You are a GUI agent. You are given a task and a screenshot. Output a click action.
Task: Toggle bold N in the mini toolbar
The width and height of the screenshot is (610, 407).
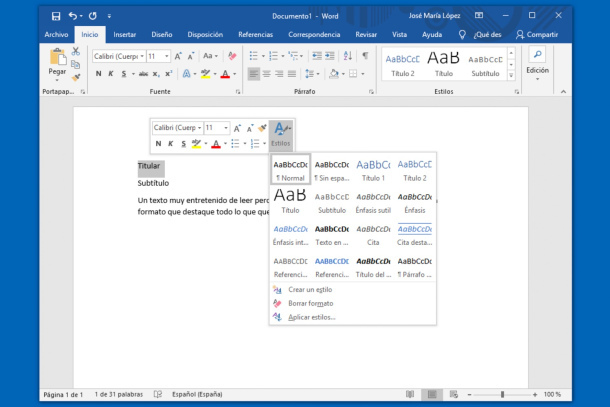tap(157, 144)
